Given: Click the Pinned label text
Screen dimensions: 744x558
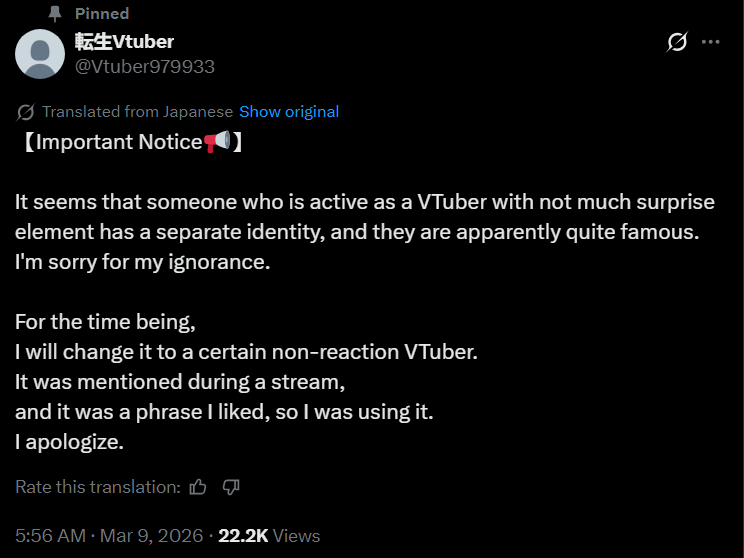Looking at the screenshot, I should tap(102, 13).
